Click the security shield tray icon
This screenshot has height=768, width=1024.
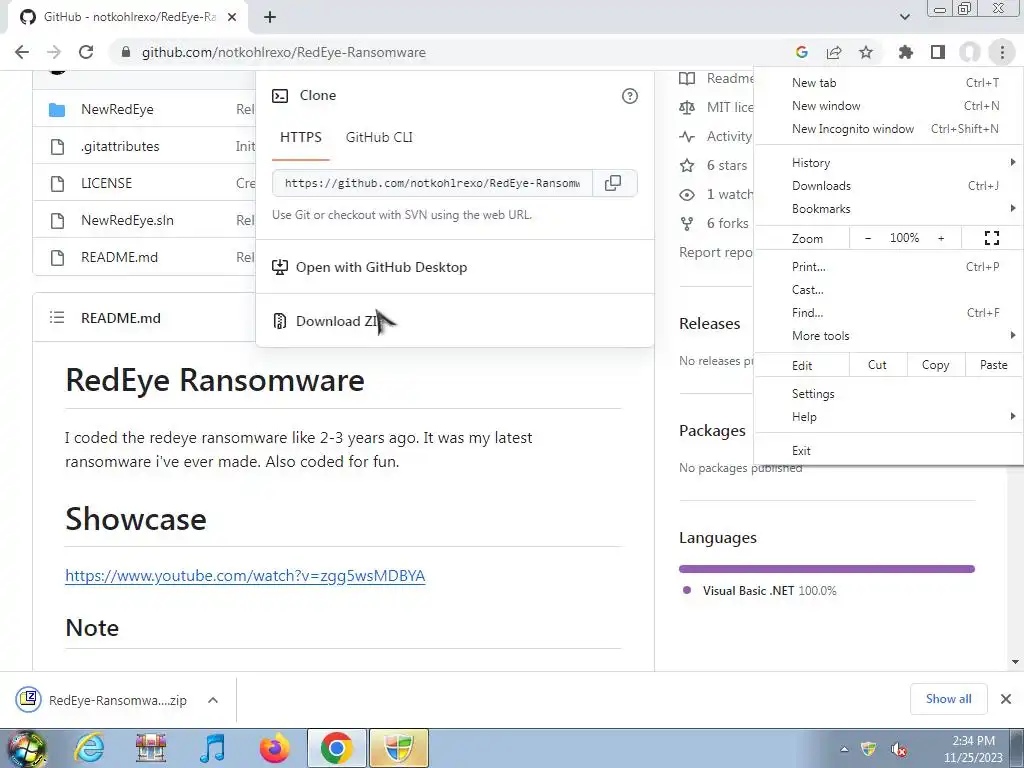click(869, 749)
